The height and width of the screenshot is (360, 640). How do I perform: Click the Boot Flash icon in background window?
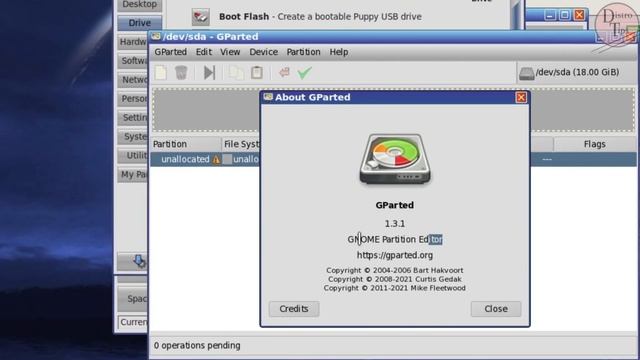tap(200, 17)
